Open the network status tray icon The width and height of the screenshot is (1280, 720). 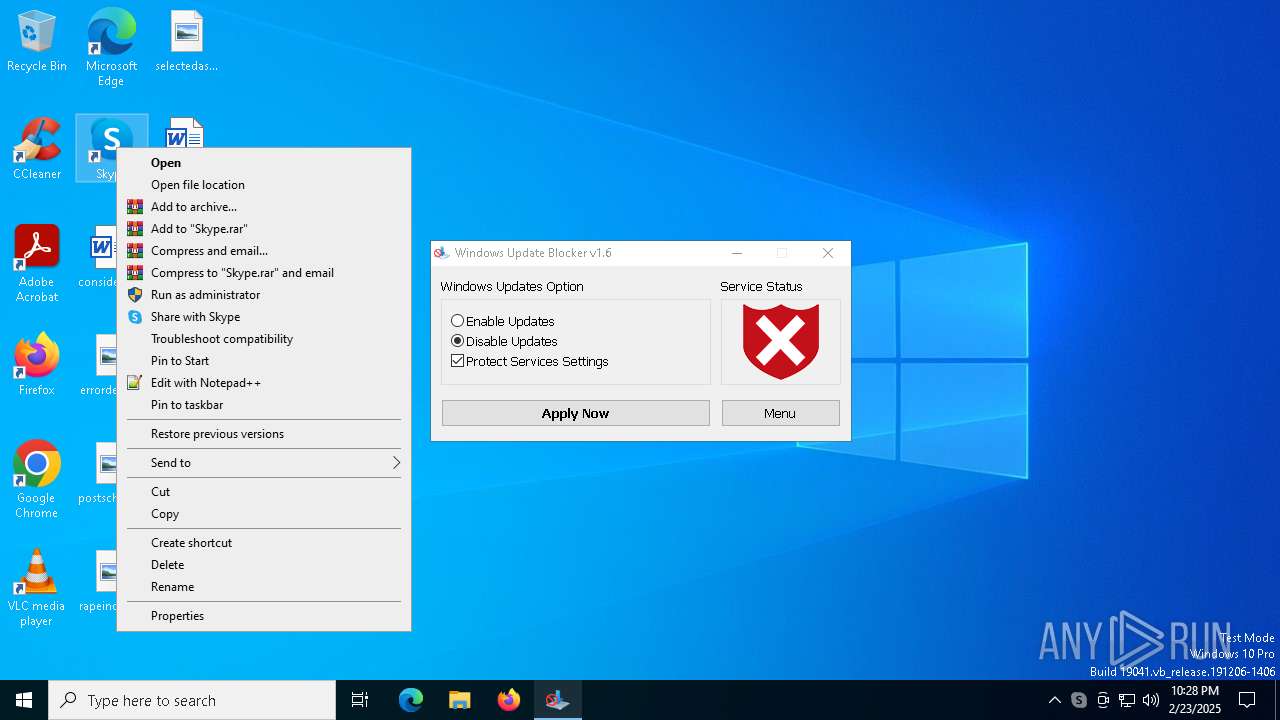pos(1127,700)
